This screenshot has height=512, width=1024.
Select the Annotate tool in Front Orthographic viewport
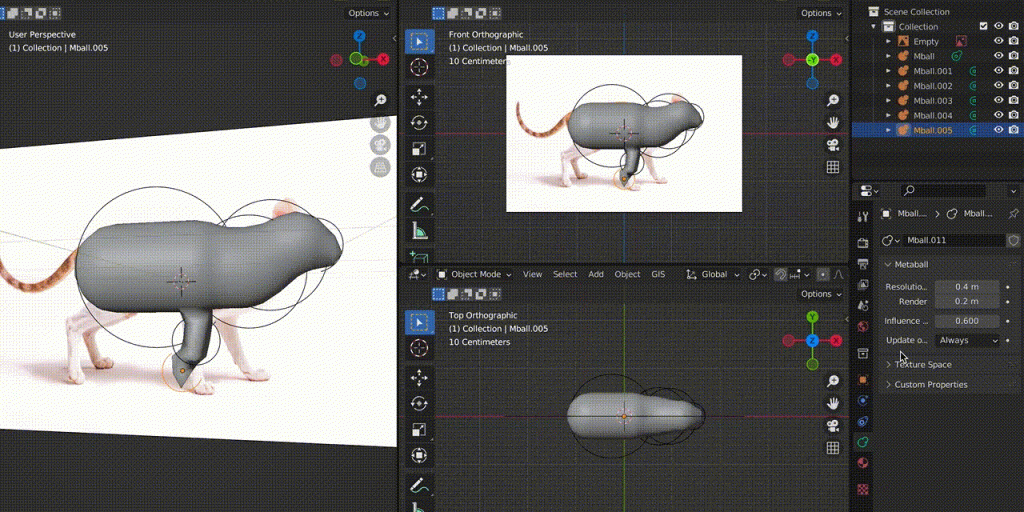[419, 205]
